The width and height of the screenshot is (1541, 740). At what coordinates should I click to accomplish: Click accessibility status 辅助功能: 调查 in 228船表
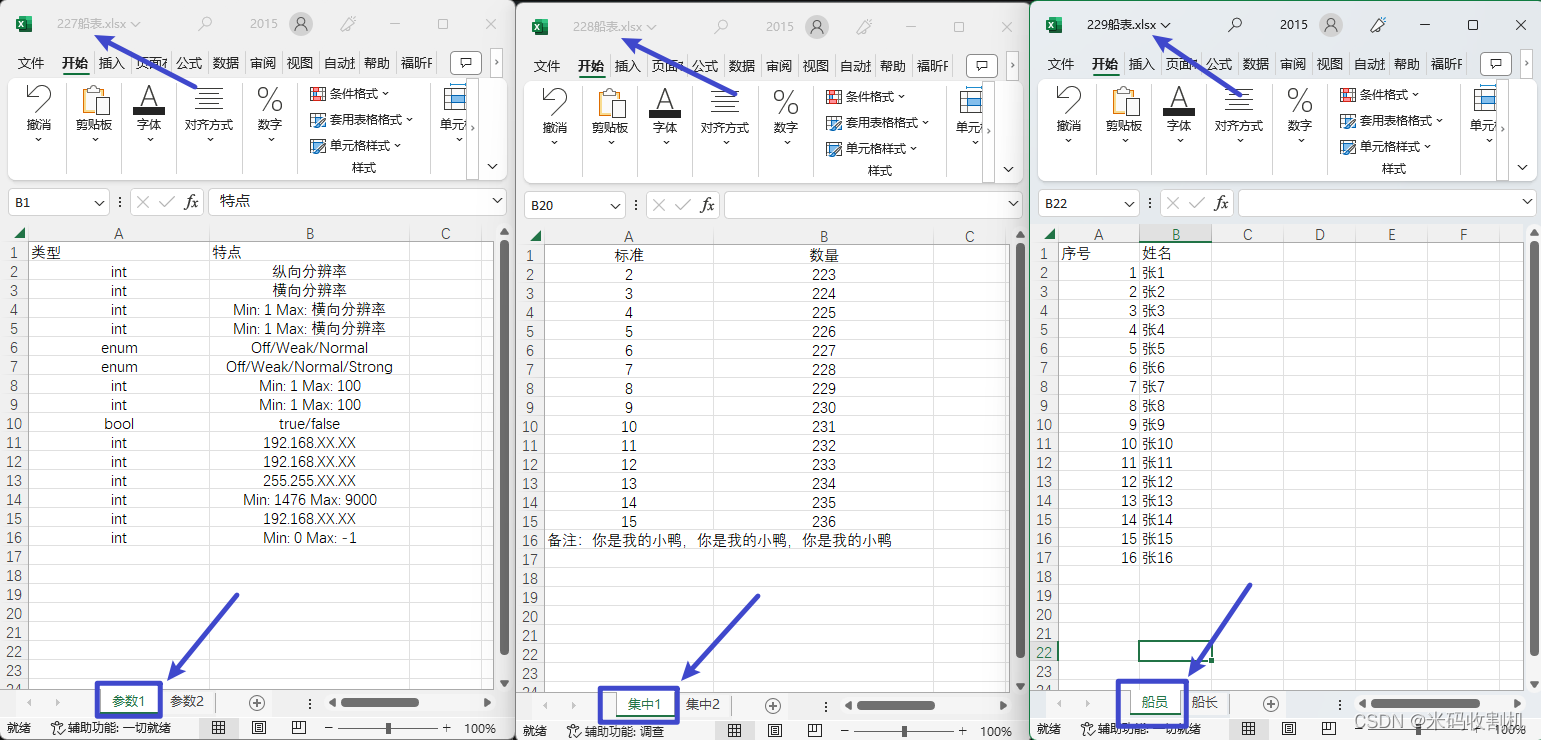(616, 732)
